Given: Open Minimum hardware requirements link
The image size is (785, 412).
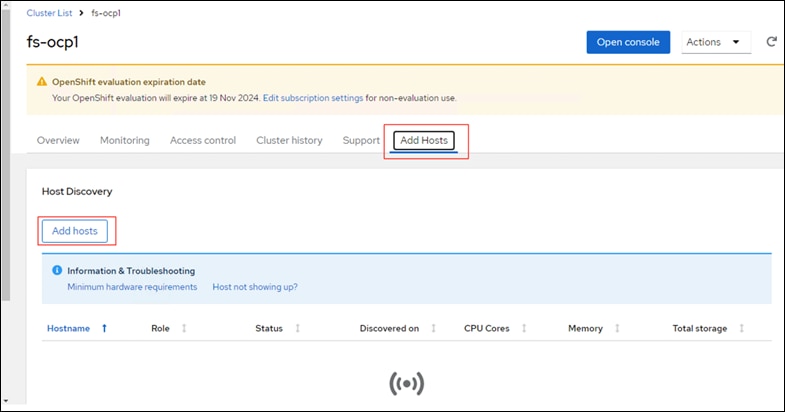Looking at the screenshot, I should coord(132,287).
